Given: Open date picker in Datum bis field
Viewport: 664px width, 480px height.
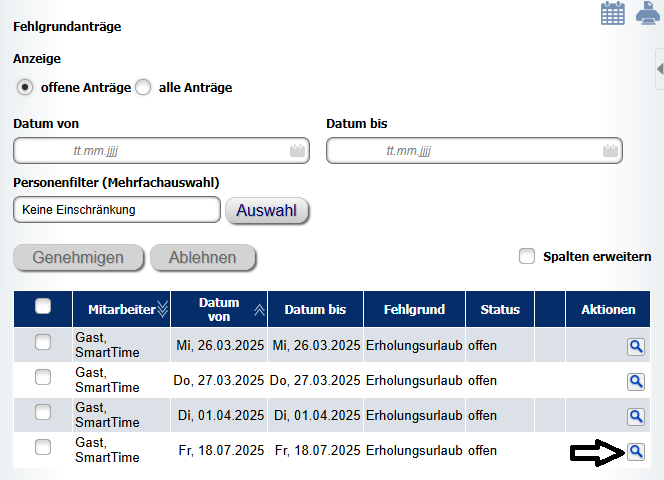Looking at the screenshot, I should 610,150.
